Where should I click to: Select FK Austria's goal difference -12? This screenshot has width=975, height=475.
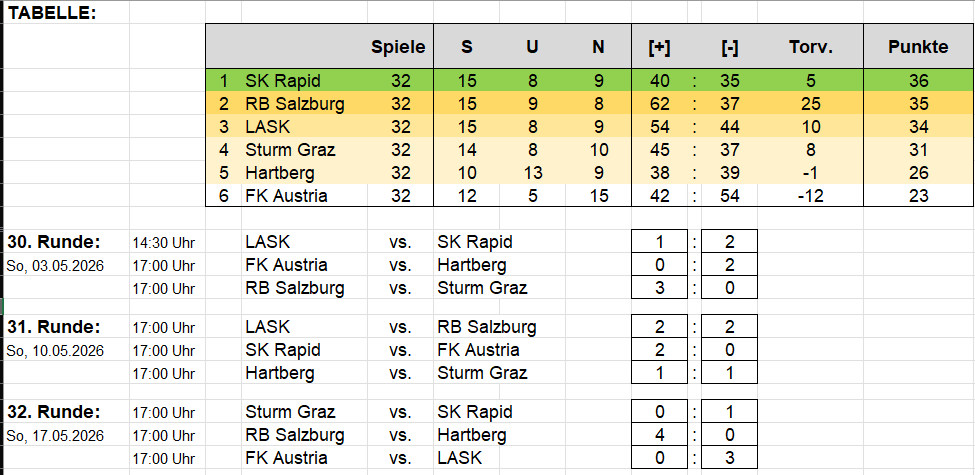[810, 196]
